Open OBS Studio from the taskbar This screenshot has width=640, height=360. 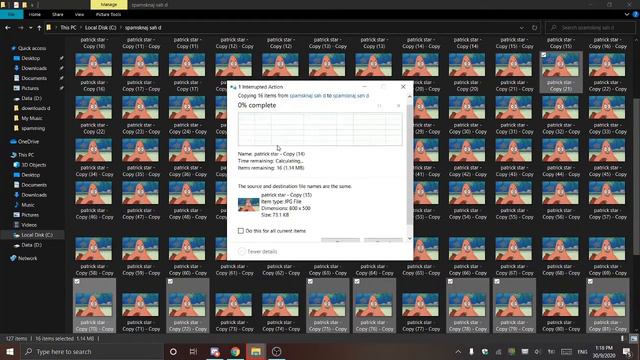(x=276, y=351)
